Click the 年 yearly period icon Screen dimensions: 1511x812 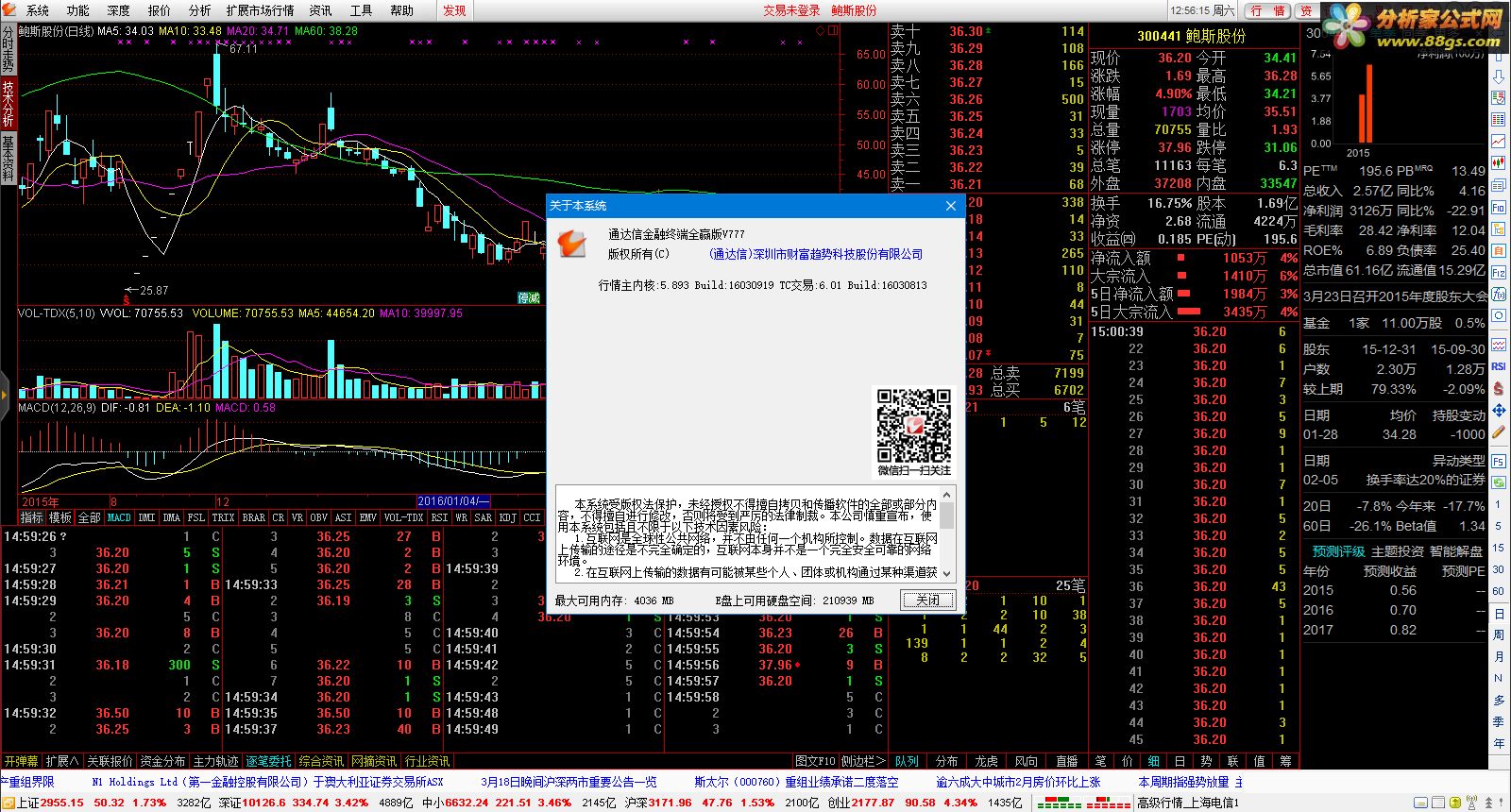click(1499, 743)
